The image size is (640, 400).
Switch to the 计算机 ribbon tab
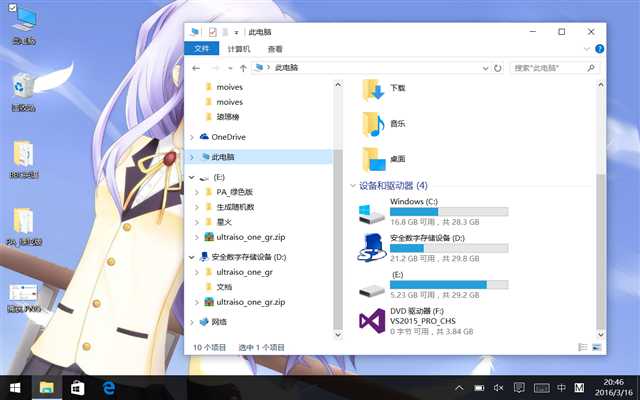[x=239, y=49]
